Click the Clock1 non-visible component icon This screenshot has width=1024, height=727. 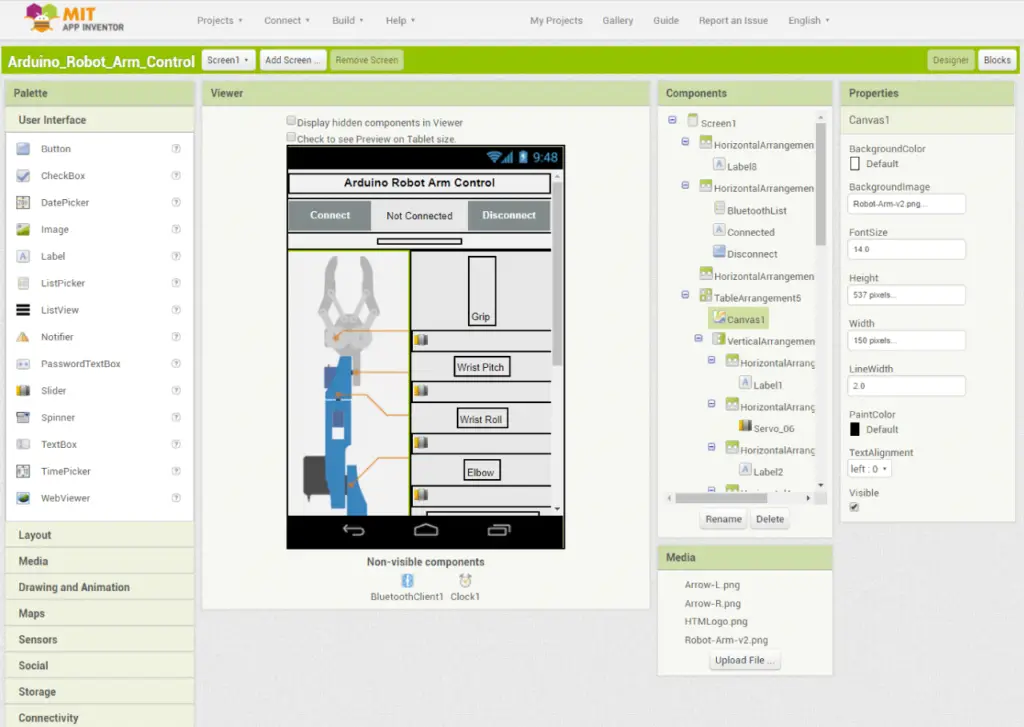[464, 580]
